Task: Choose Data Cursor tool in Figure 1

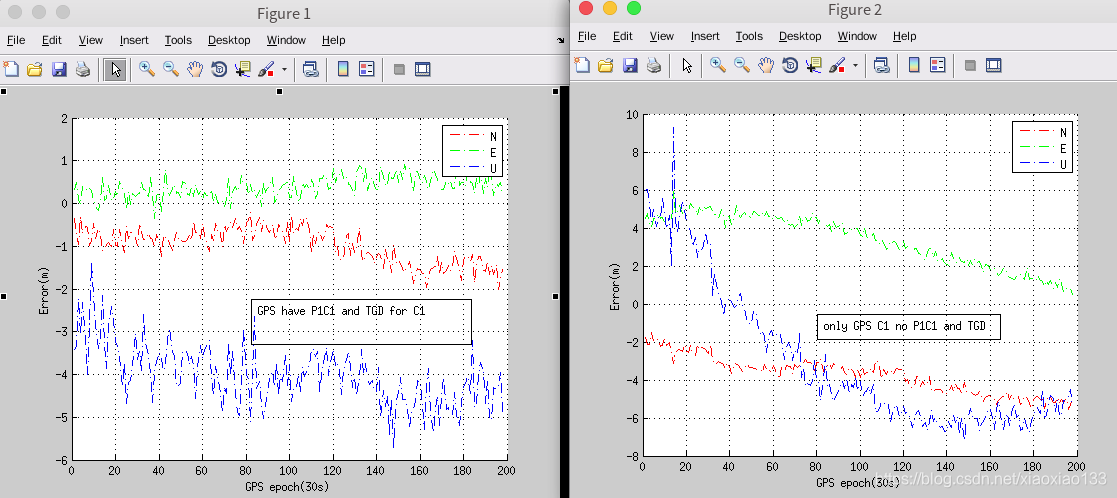Action: point(242,68)
